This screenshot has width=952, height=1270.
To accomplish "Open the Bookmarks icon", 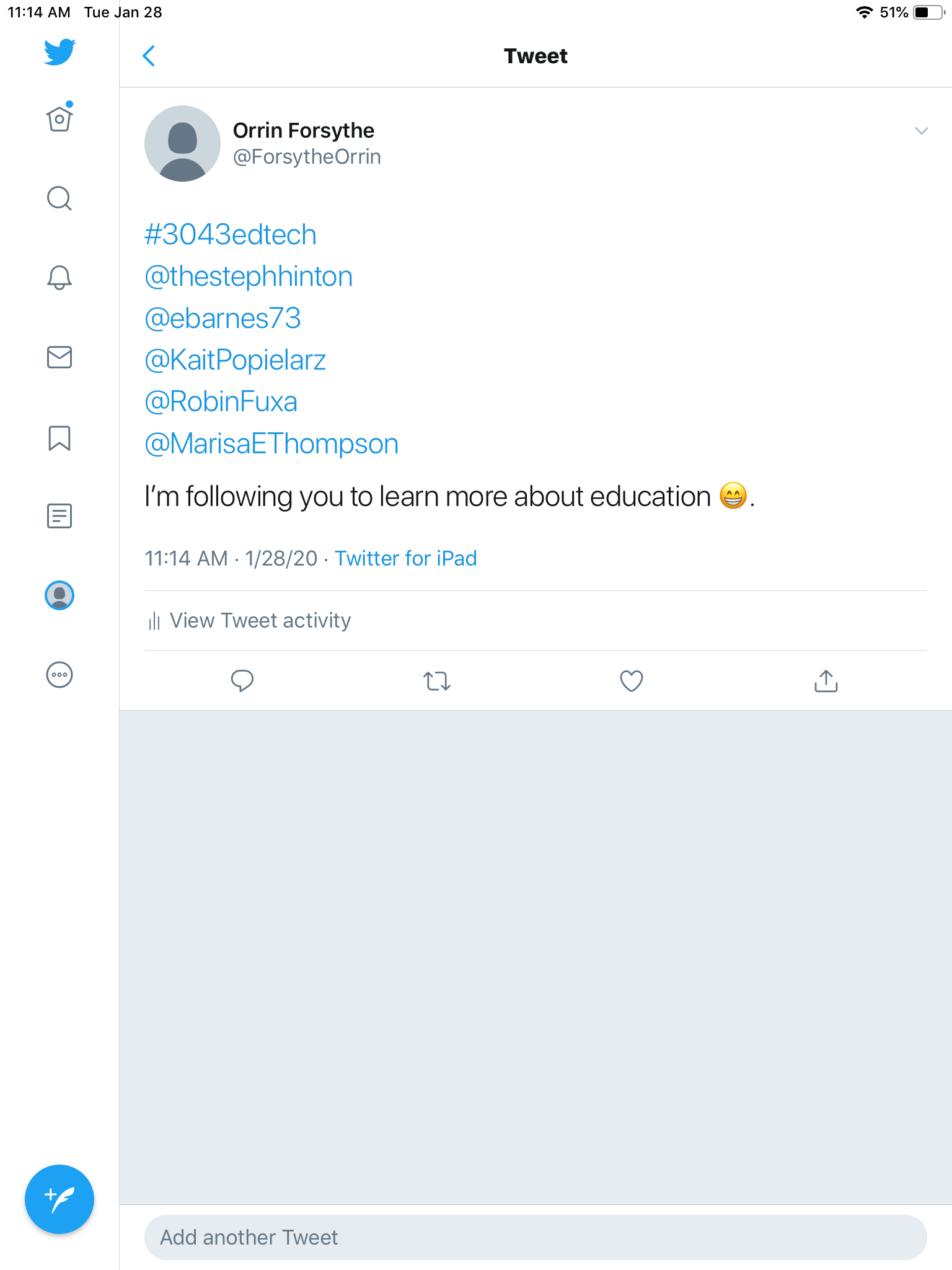I will 59,438.
